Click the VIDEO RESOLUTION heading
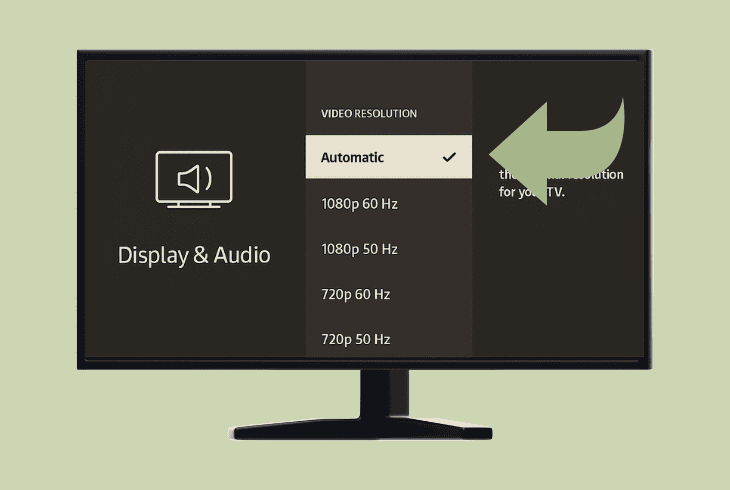 click(x=369, y=113)
